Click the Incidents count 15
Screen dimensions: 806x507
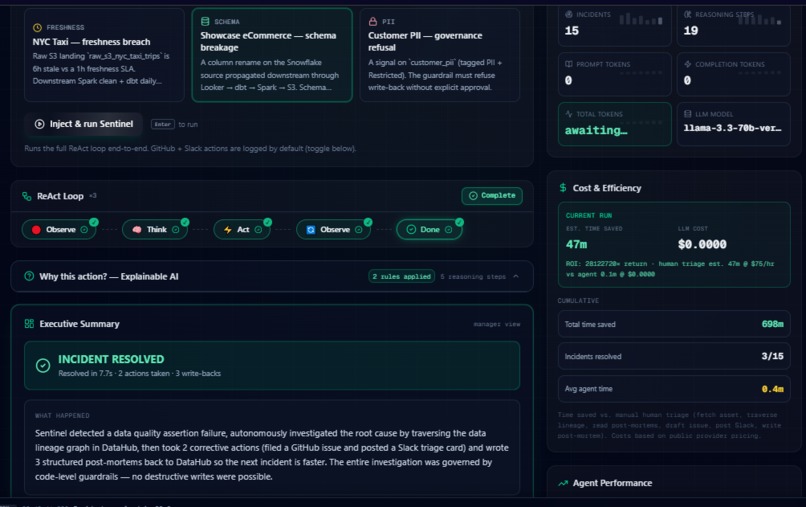point(572,31)
